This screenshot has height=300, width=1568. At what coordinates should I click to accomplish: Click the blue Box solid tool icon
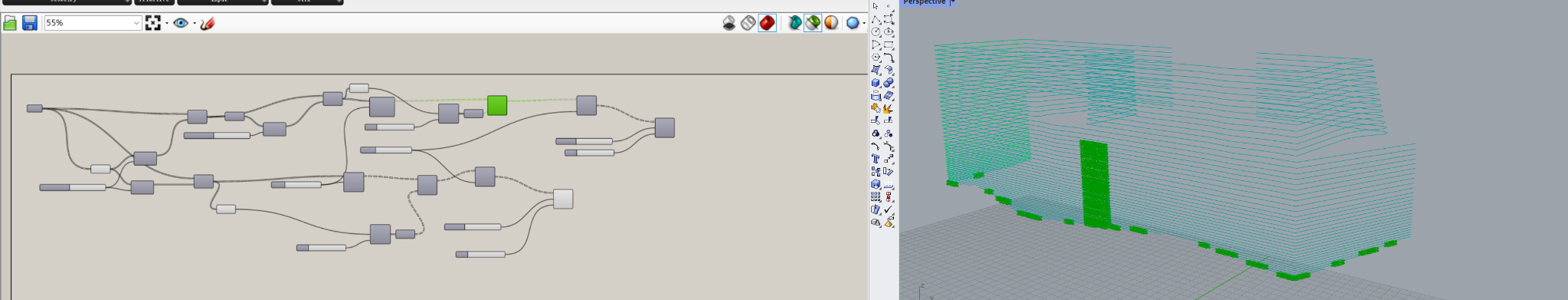click(876, 82)
